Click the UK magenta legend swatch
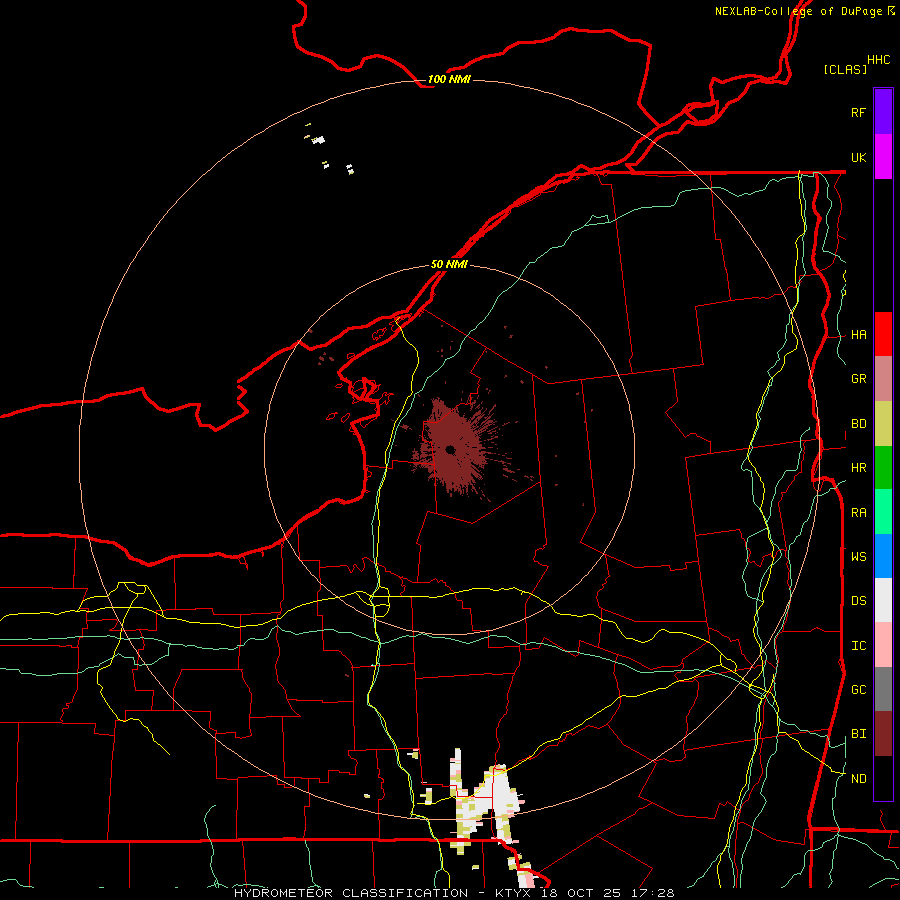The image size is (900, 900). pos(883,157)
